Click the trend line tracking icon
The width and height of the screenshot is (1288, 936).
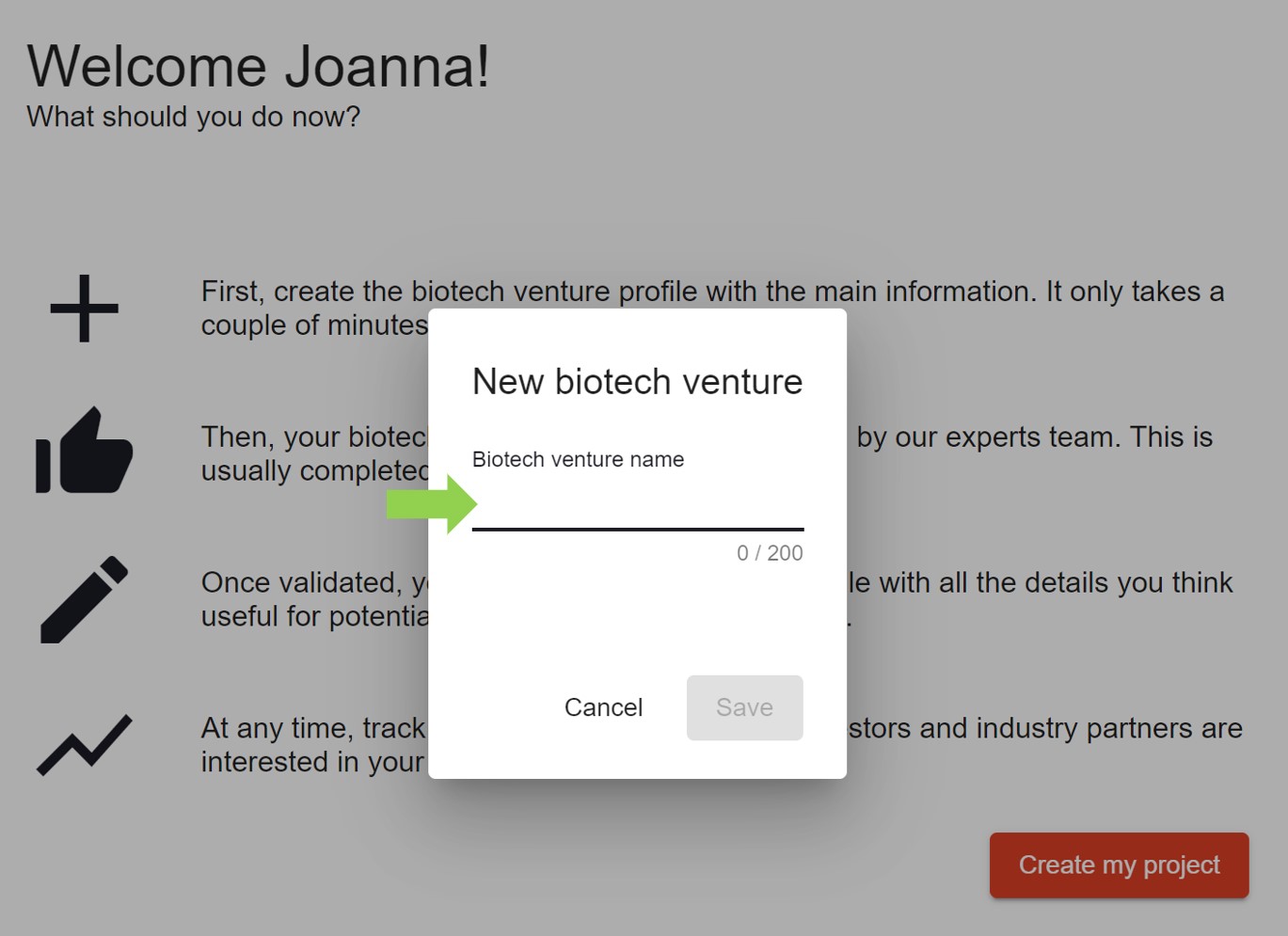pyautogui.click(x=85, y=745)
